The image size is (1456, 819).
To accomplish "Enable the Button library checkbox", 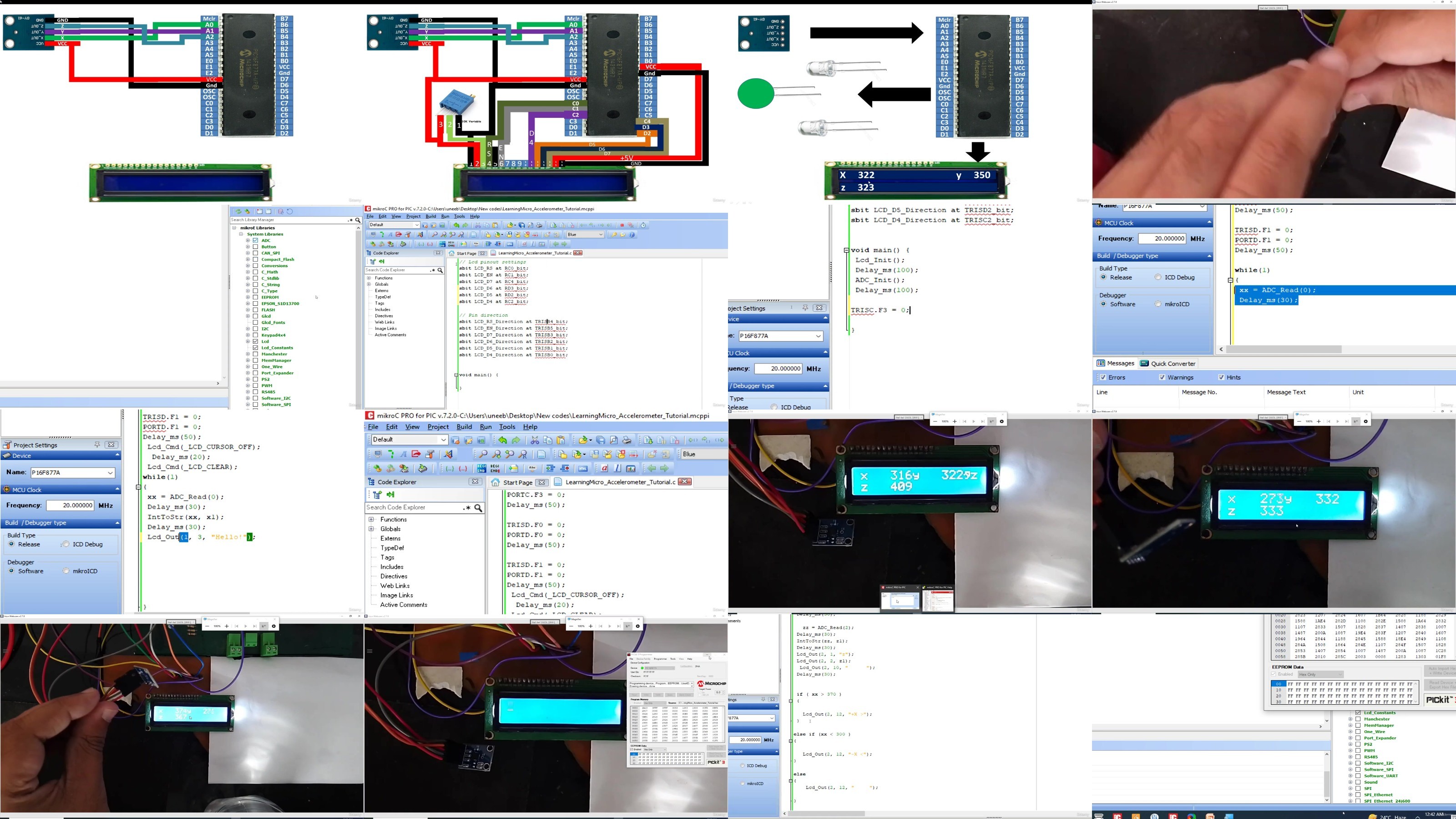I will (255, 247).
